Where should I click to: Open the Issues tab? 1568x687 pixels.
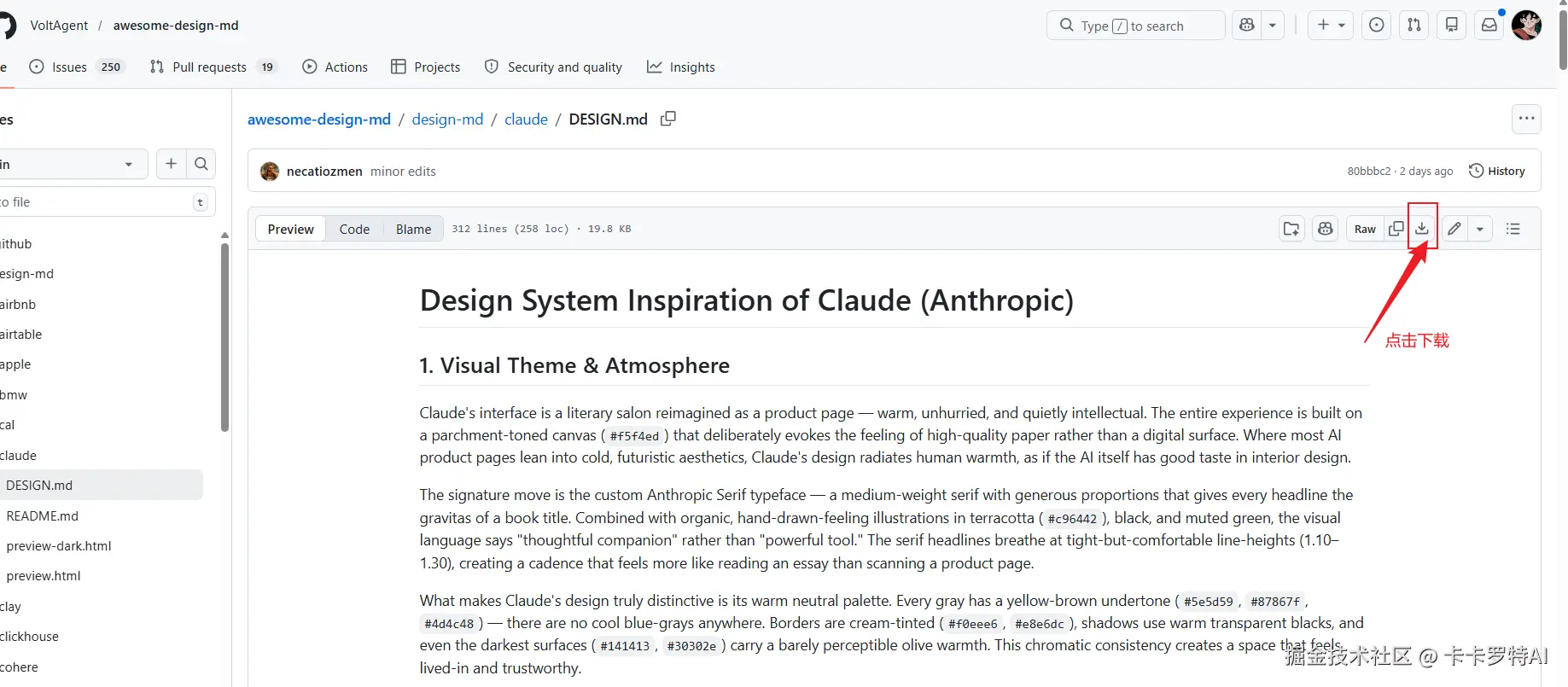[x=77, y=67]
